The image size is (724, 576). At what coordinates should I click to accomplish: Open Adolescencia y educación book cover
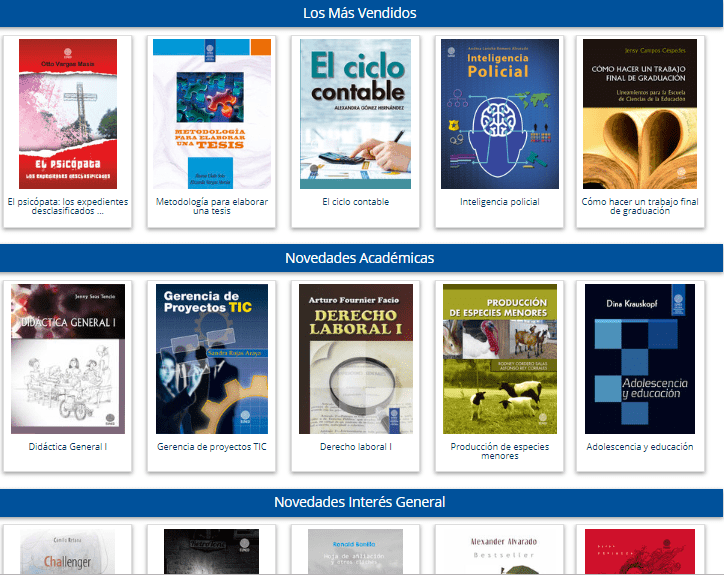tap(640, 359)
